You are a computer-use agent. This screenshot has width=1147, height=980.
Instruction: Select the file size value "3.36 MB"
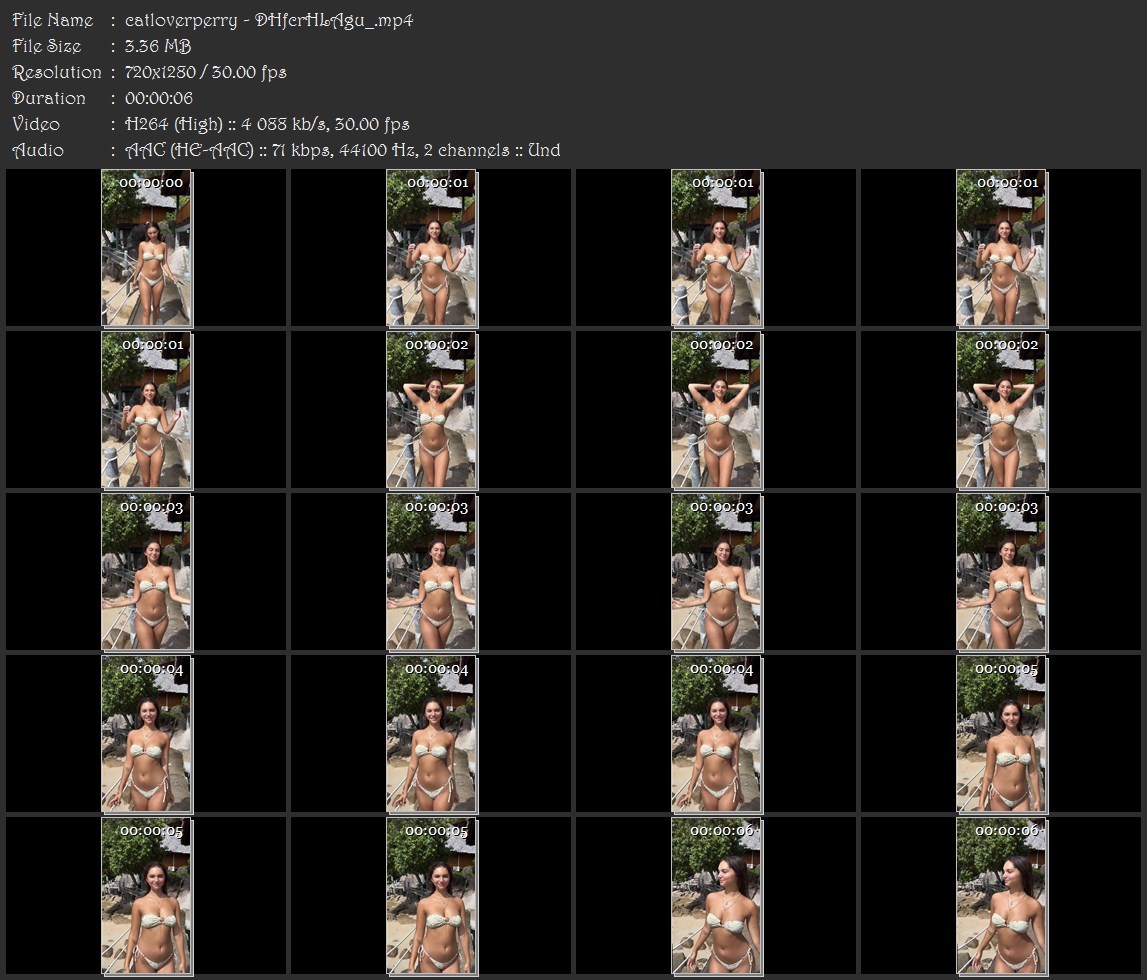(x=158, y=46)
